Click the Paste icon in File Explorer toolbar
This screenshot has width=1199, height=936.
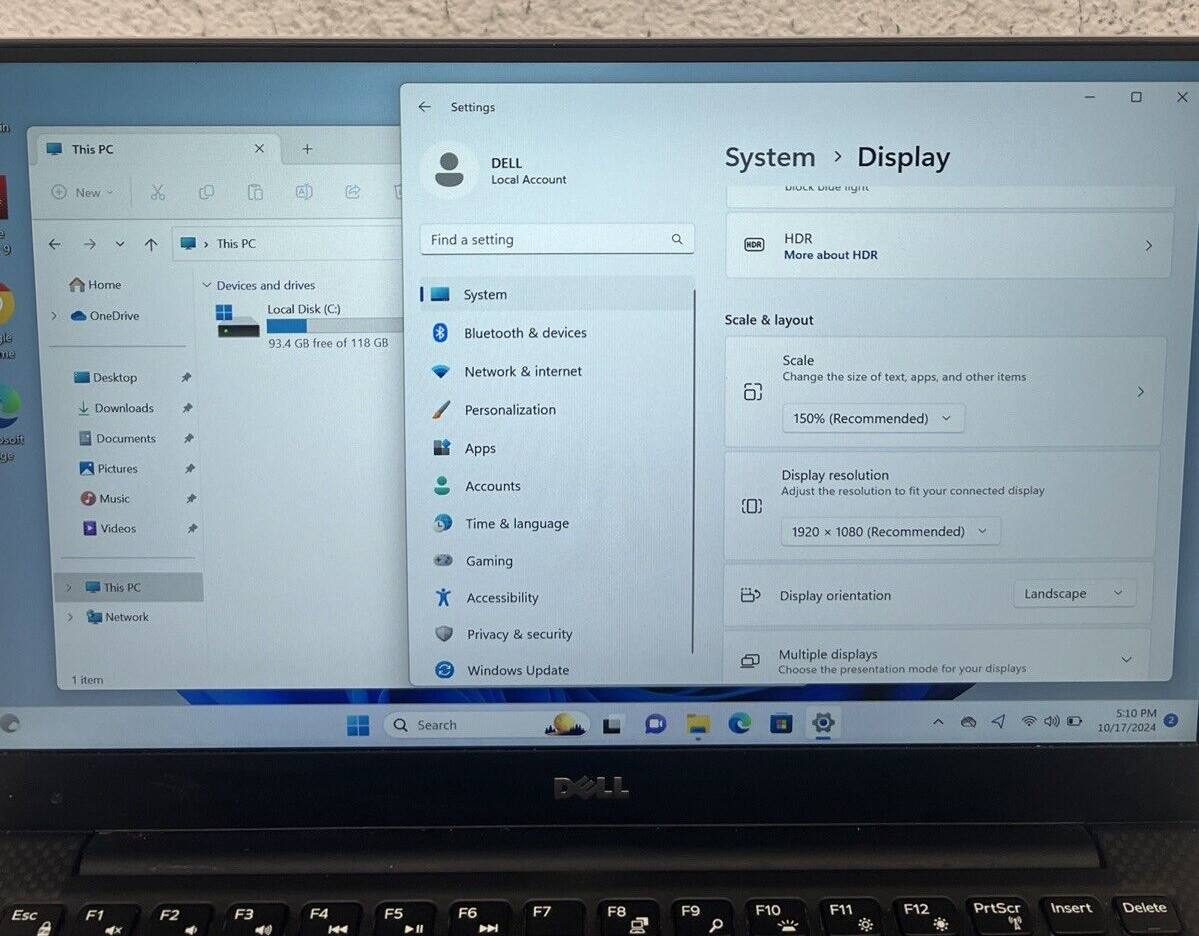[x=255, y=192]
